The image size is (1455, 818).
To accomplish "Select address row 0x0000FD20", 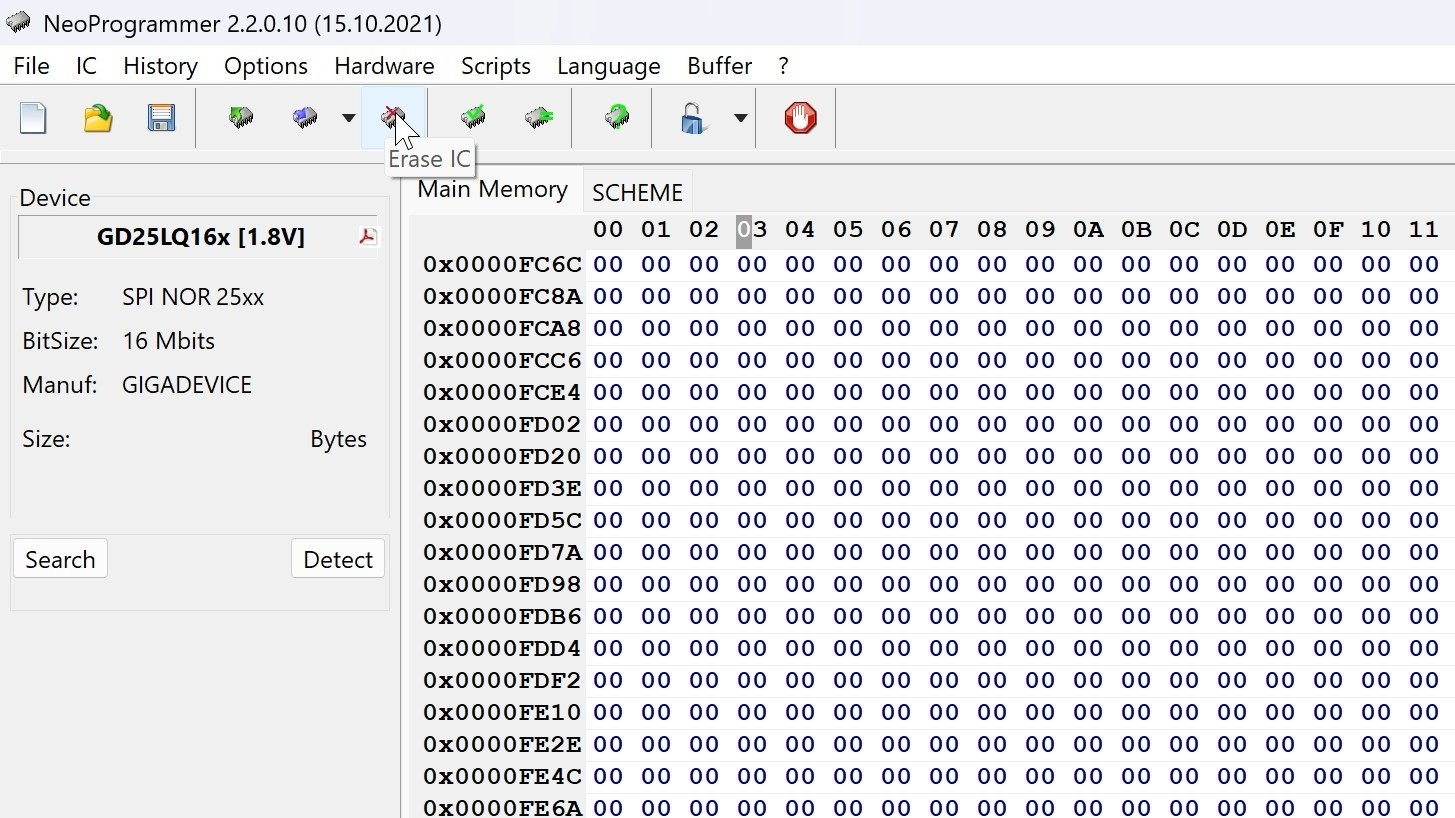I will (502, 457).
